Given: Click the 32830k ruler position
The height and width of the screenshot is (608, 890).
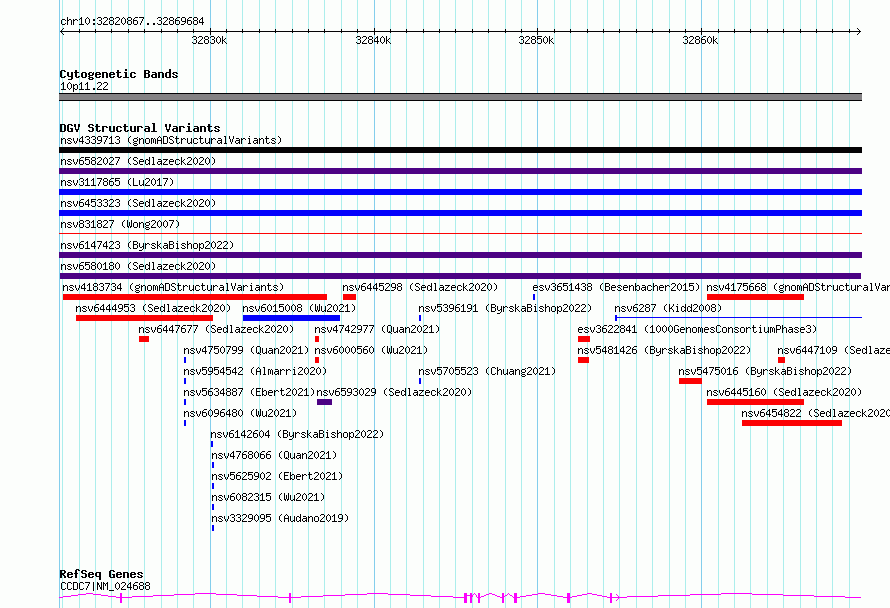Looking at the screenshot, I should 209,40.
